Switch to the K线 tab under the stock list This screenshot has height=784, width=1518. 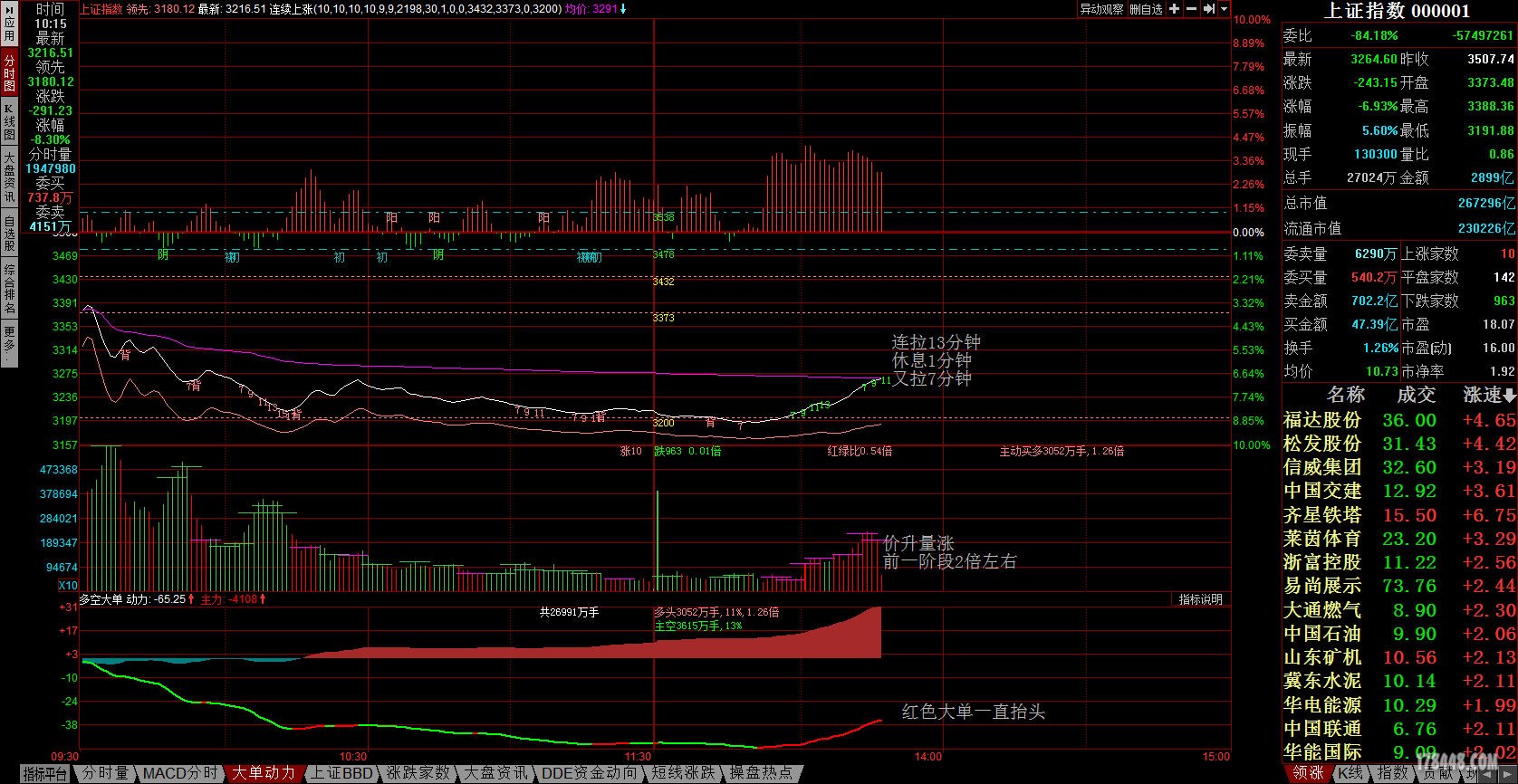(x=1350, y=774)
